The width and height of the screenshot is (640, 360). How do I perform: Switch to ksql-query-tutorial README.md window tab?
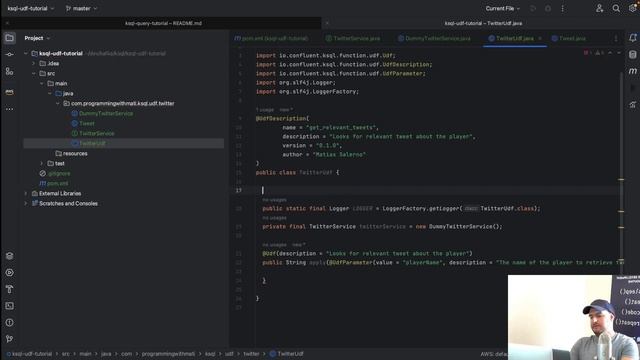163,23
